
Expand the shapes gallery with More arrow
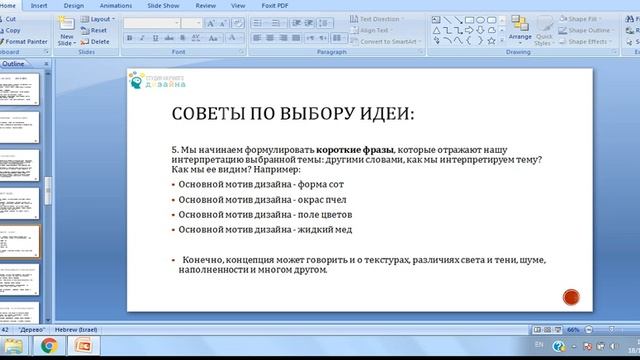[x=502, y=41]
